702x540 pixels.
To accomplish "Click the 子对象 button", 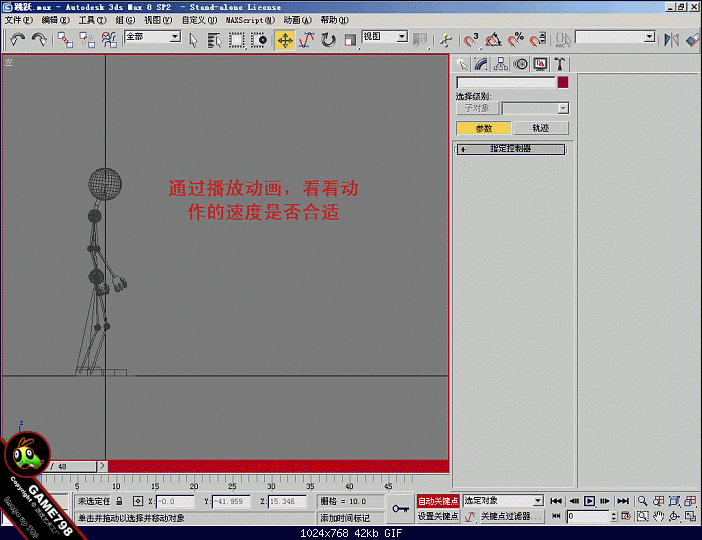I will click(477, 108).
